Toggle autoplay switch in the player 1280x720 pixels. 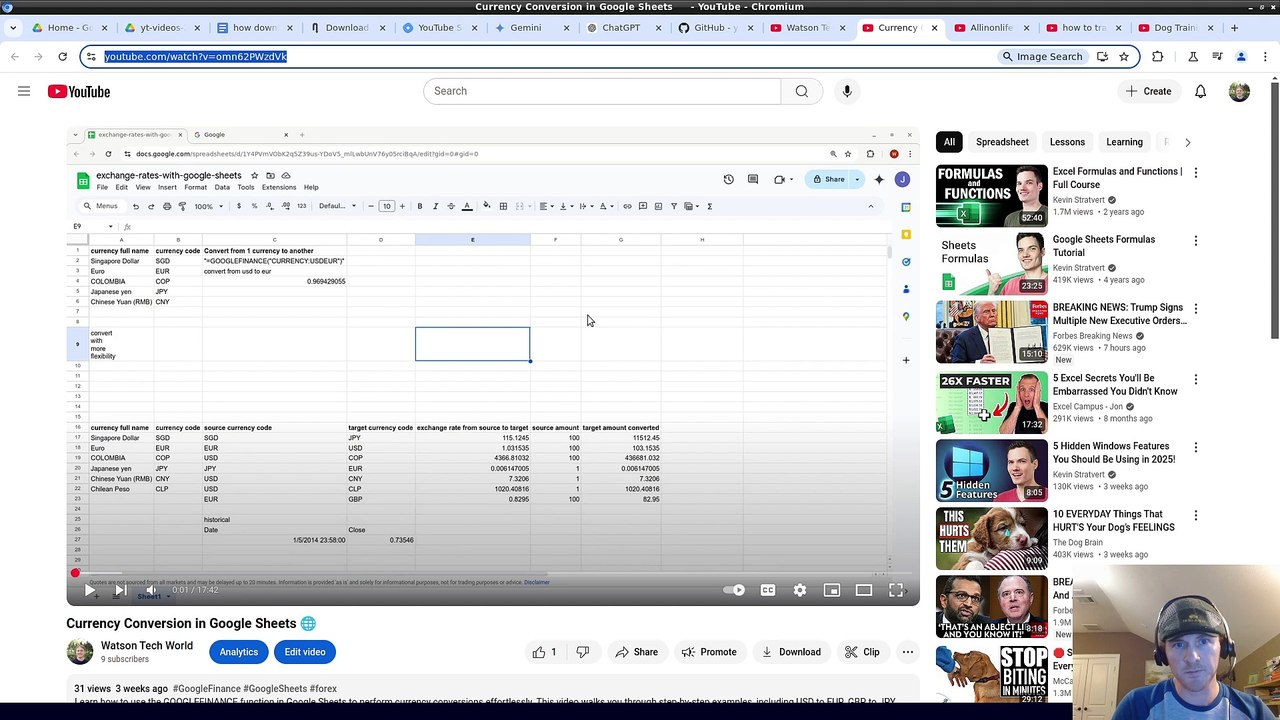point(735,590)
